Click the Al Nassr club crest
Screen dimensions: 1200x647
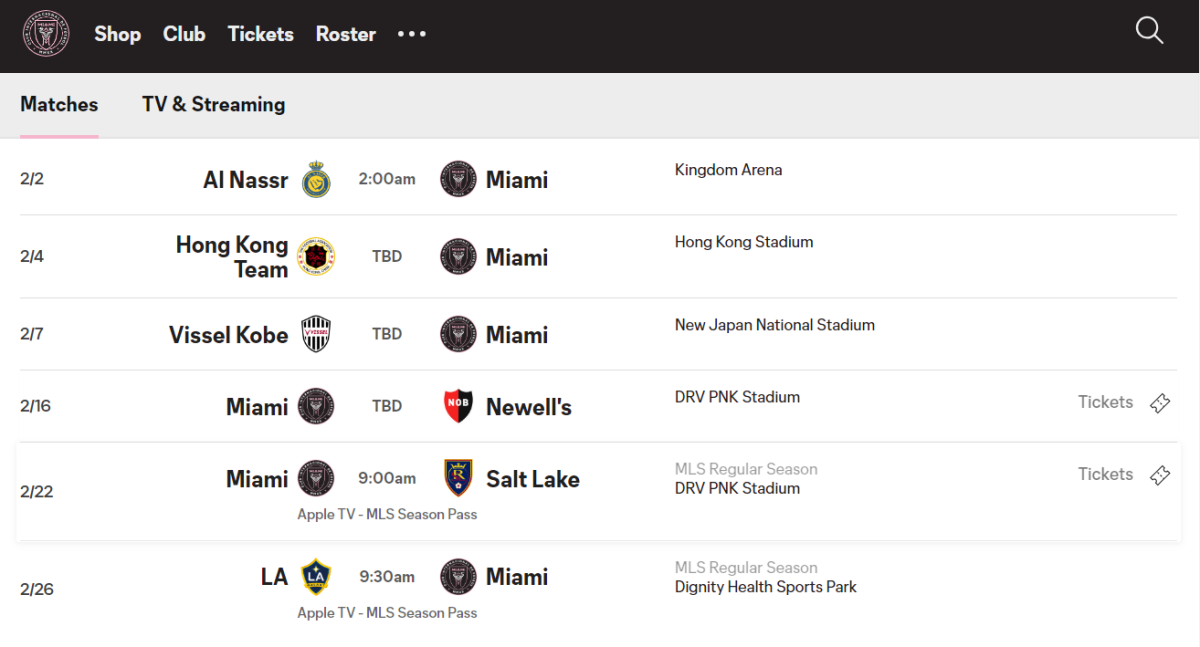click(x=316, y=179)
